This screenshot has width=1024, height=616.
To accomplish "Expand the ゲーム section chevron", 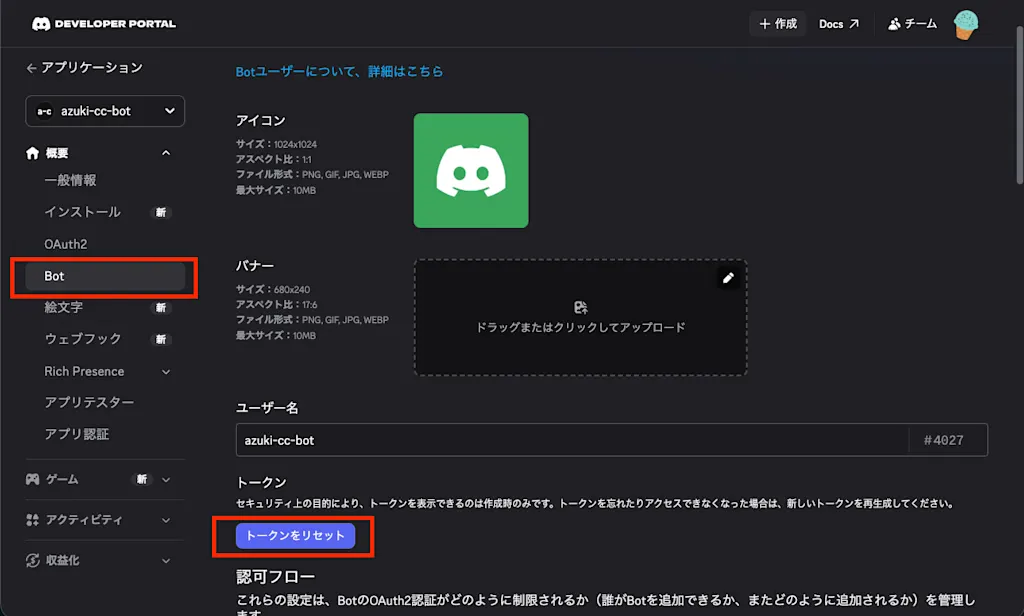I will [x=166, y=479].
